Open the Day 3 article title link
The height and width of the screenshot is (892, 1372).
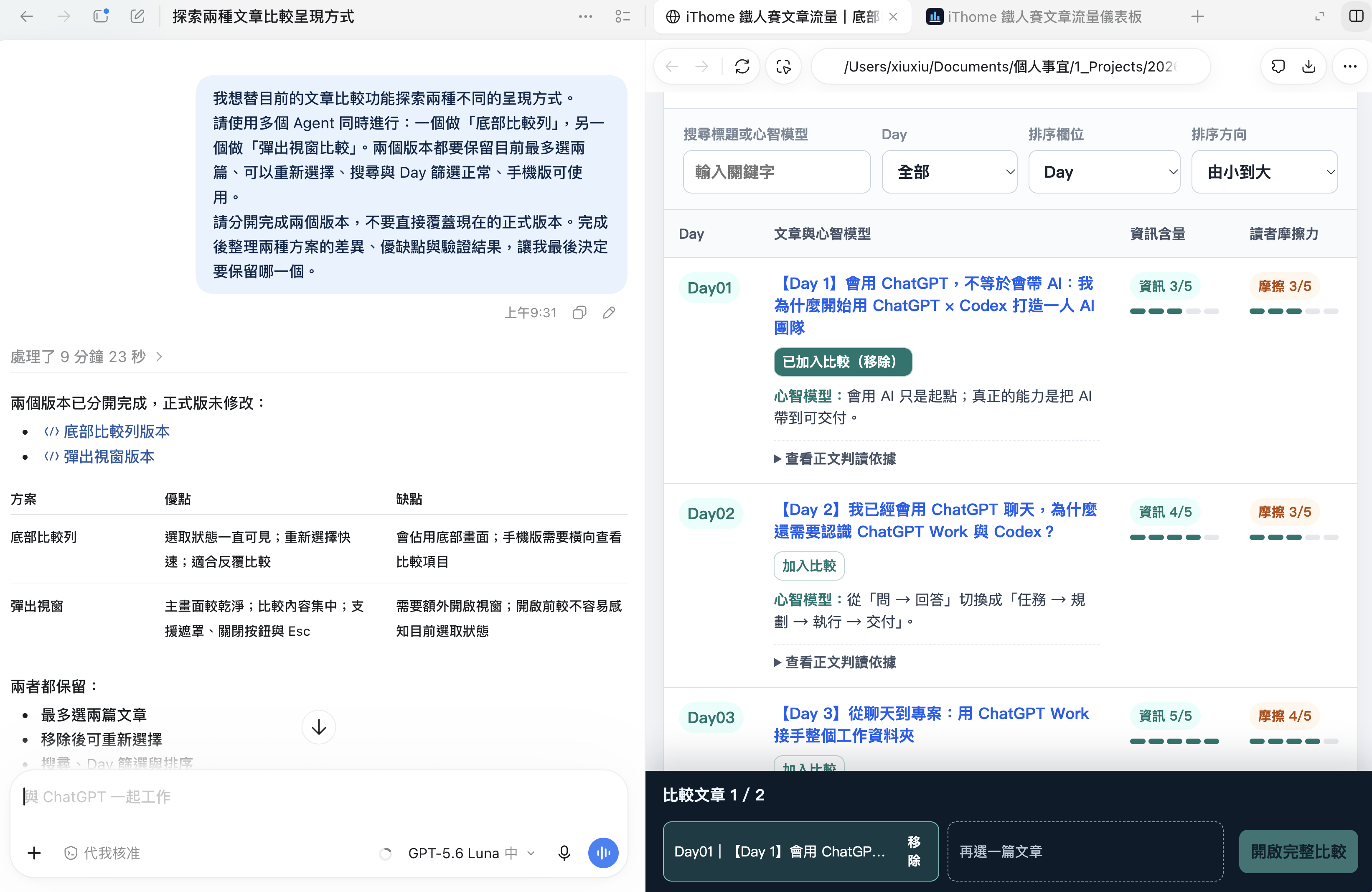pyautogui.click(x=931, y=724)
